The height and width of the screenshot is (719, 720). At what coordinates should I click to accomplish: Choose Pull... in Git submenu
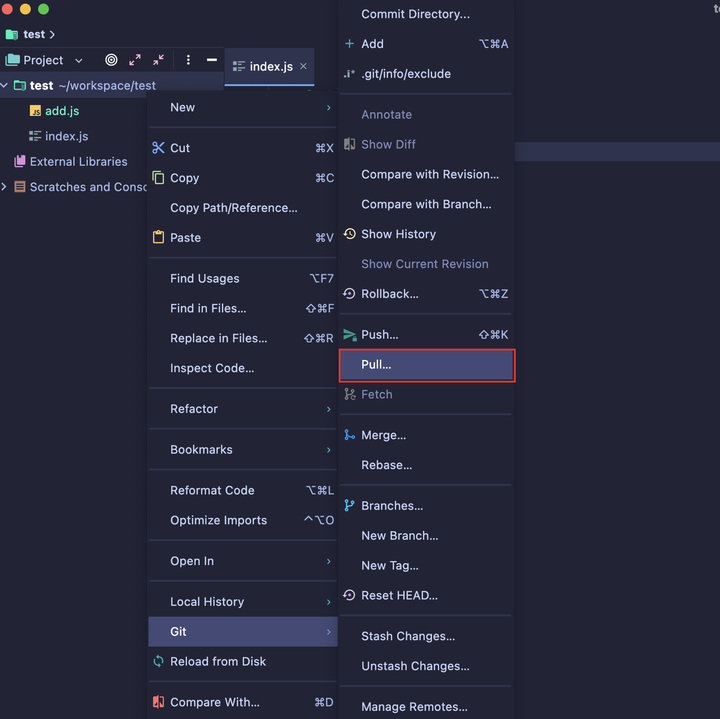(426, 365)
